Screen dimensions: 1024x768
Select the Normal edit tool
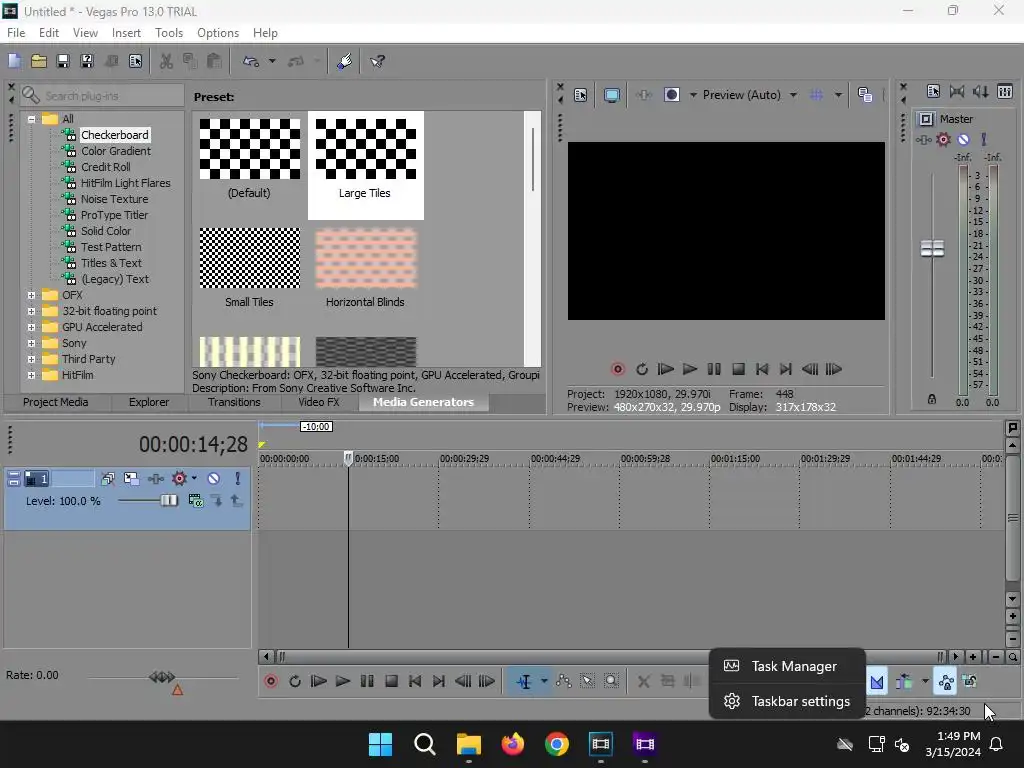(x=524, y=681)
